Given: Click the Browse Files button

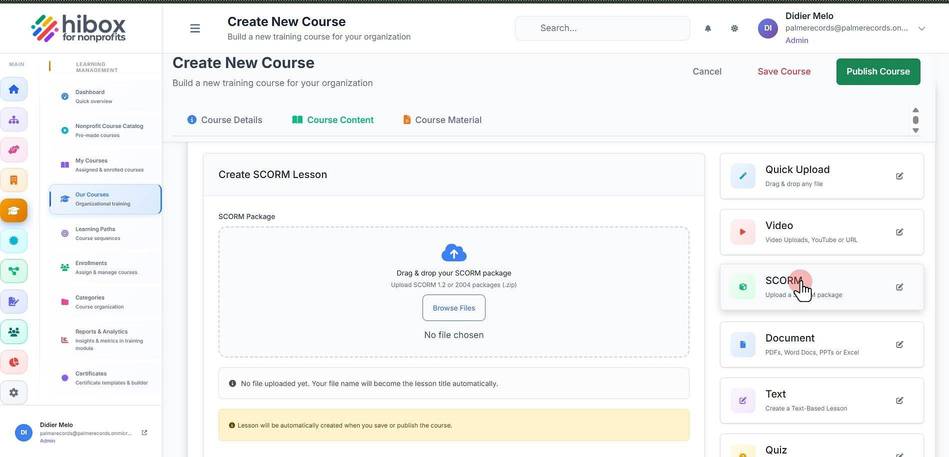Looking at the screenshot, I should coord(454,308).
